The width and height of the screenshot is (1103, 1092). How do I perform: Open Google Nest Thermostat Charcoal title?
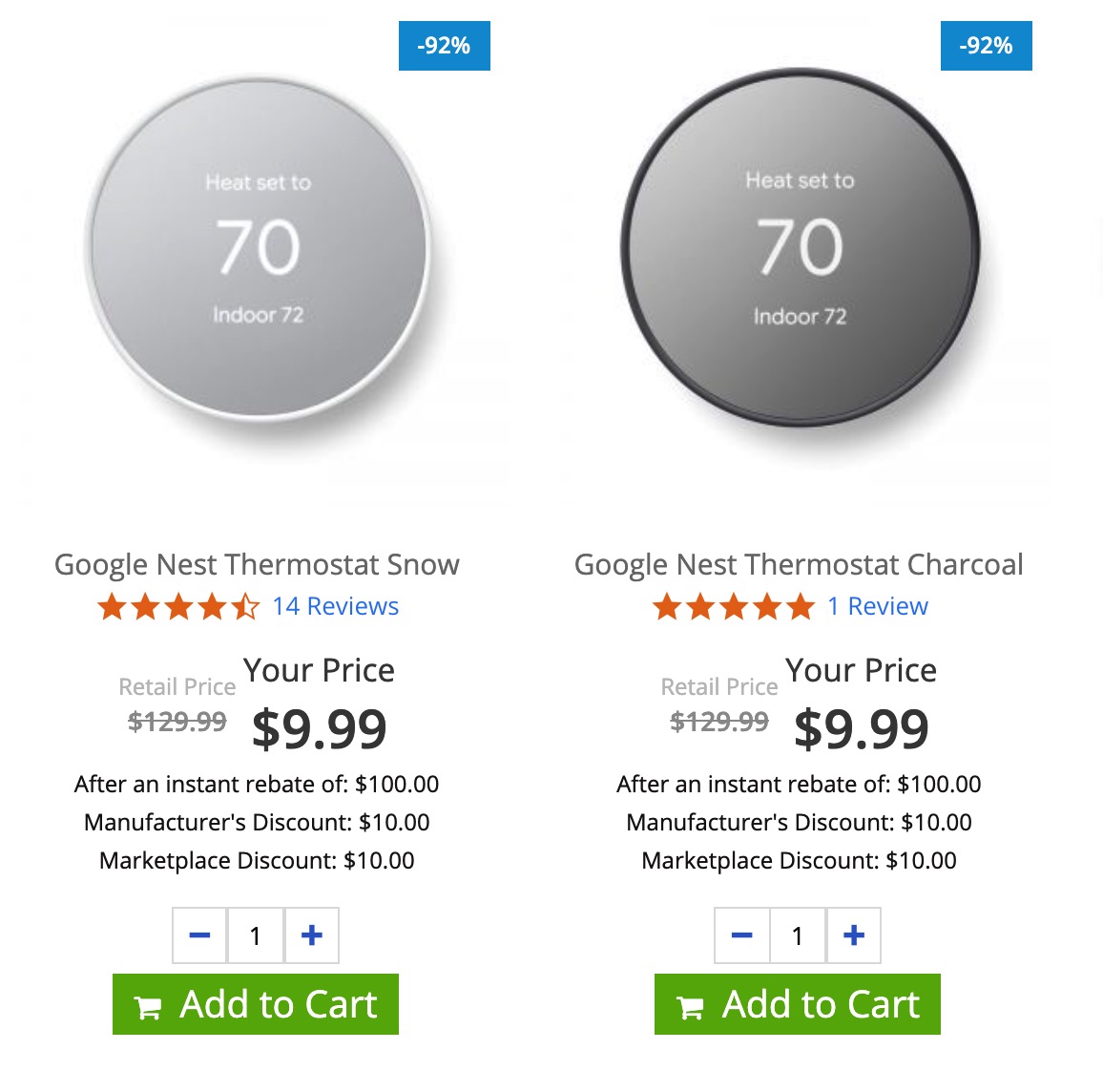(x=799, y=564)
